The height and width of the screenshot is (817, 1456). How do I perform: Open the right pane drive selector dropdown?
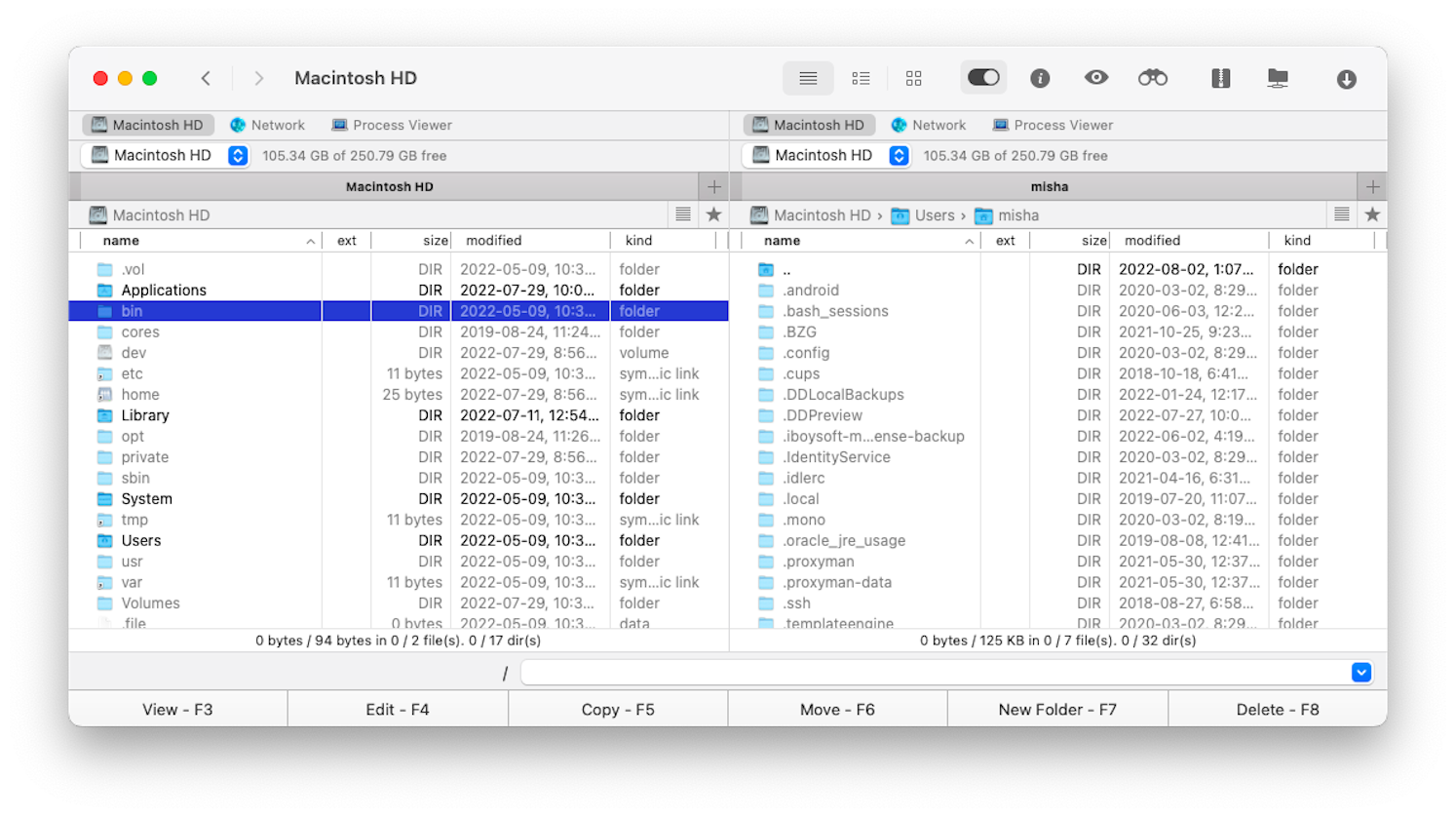[898, 155]
